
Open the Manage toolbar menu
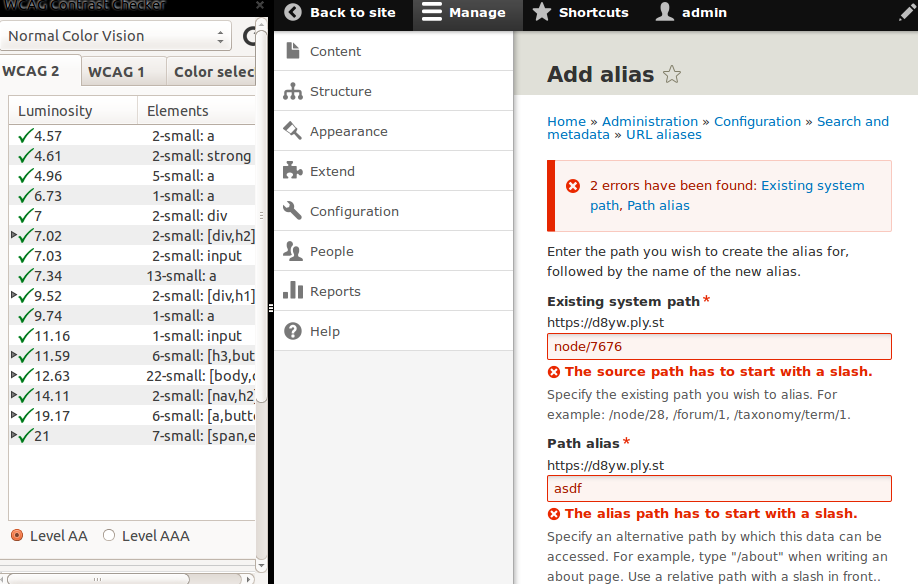(464, 13)
